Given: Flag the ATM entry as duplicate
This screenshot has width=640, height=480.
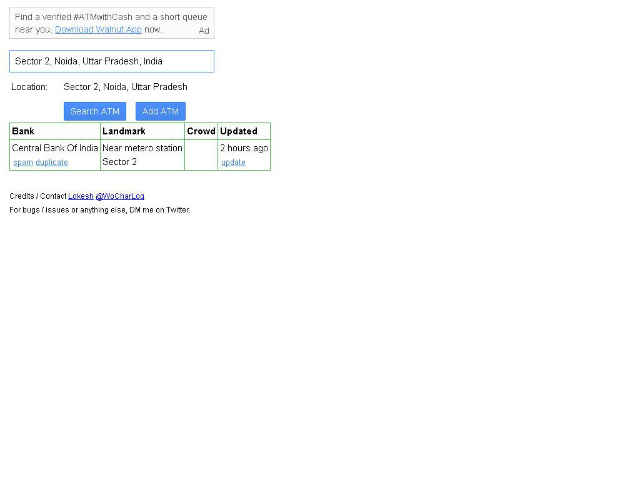Looking at the screenshot, I should [51, 162].
